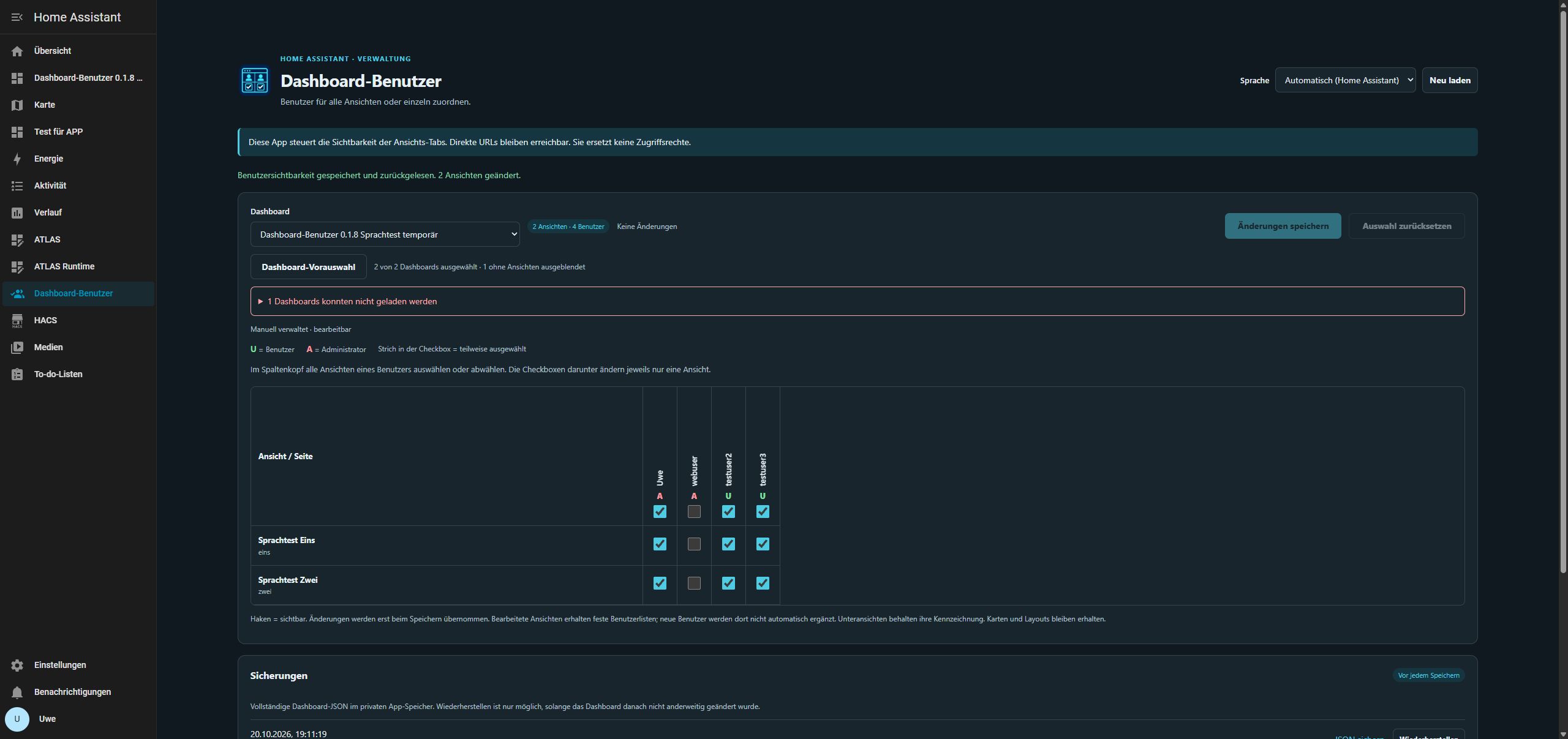Uncheck Sprachtest Zwei for testuser2
This screenshot has width=1568, height=739.
728,583
